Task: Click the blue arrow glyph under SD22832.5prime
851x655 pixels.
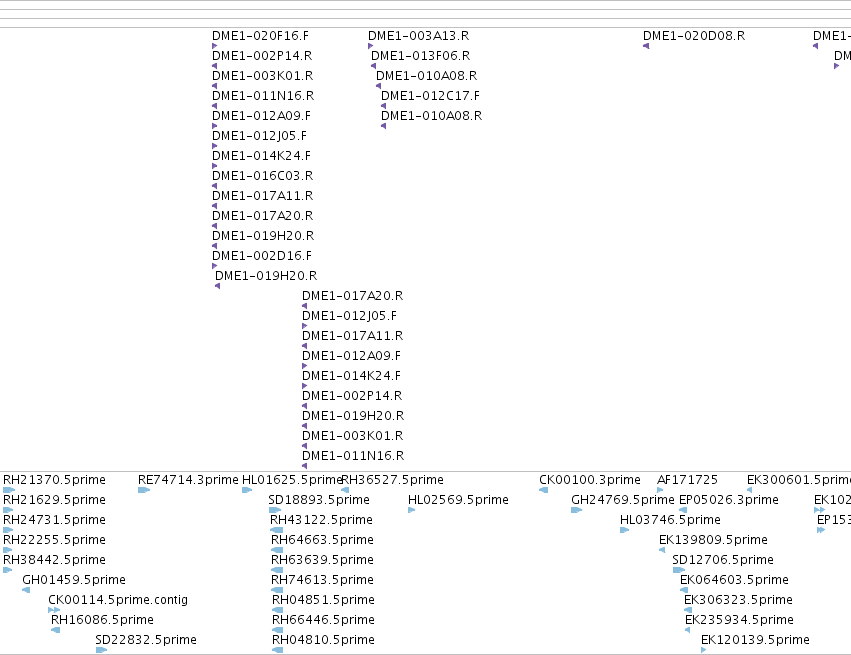Action: tap(101, 650)
